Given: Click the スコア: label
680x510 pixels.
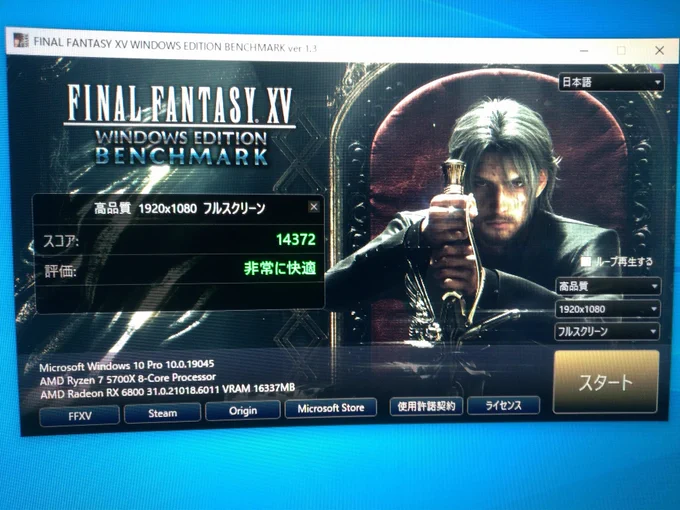Looking at the screenshot, I should (x=60, y=241).
